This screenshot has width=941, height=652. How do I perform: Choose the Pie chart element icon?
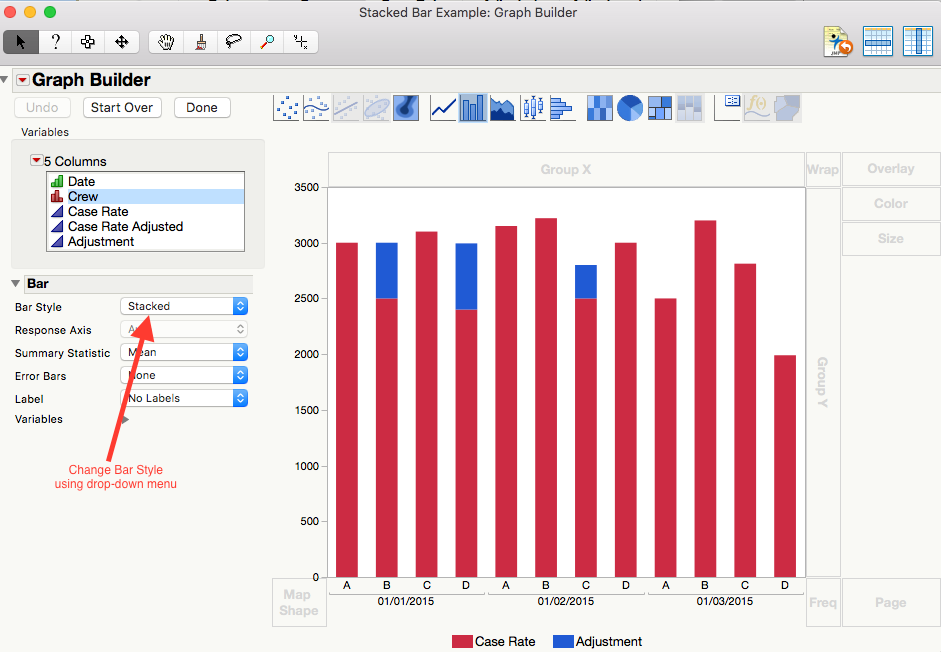tap(630, 108)
